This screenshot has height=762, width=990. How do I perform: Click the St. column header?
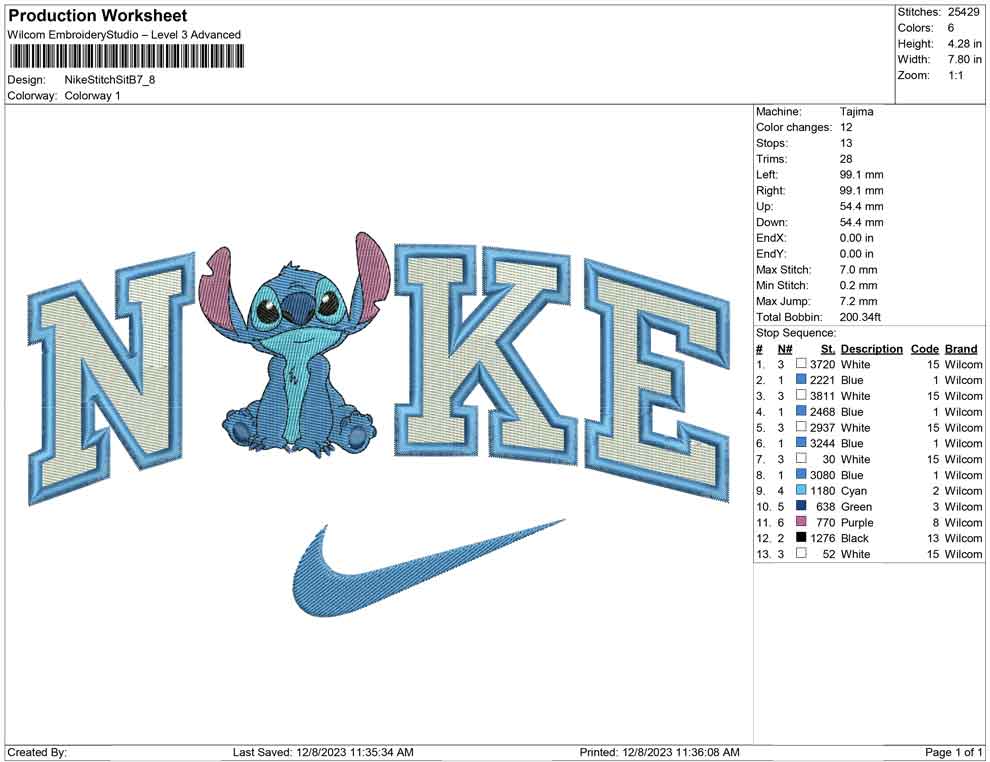click(827, 349)
